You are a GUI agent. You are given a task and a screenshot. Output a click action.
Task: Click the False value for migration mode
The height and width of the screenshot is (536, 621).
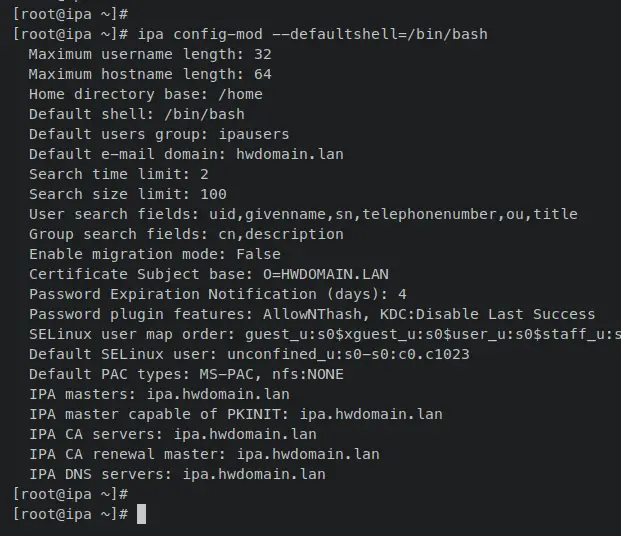(258, 254)
